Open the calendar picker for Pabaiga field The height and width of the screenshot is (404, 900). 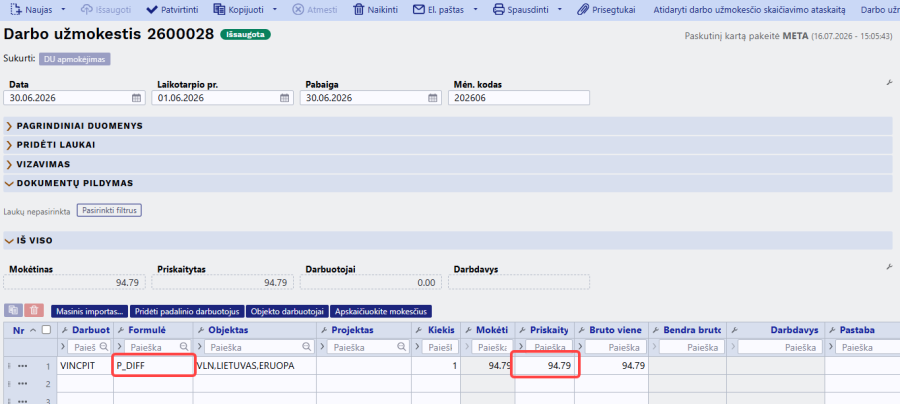433,98
